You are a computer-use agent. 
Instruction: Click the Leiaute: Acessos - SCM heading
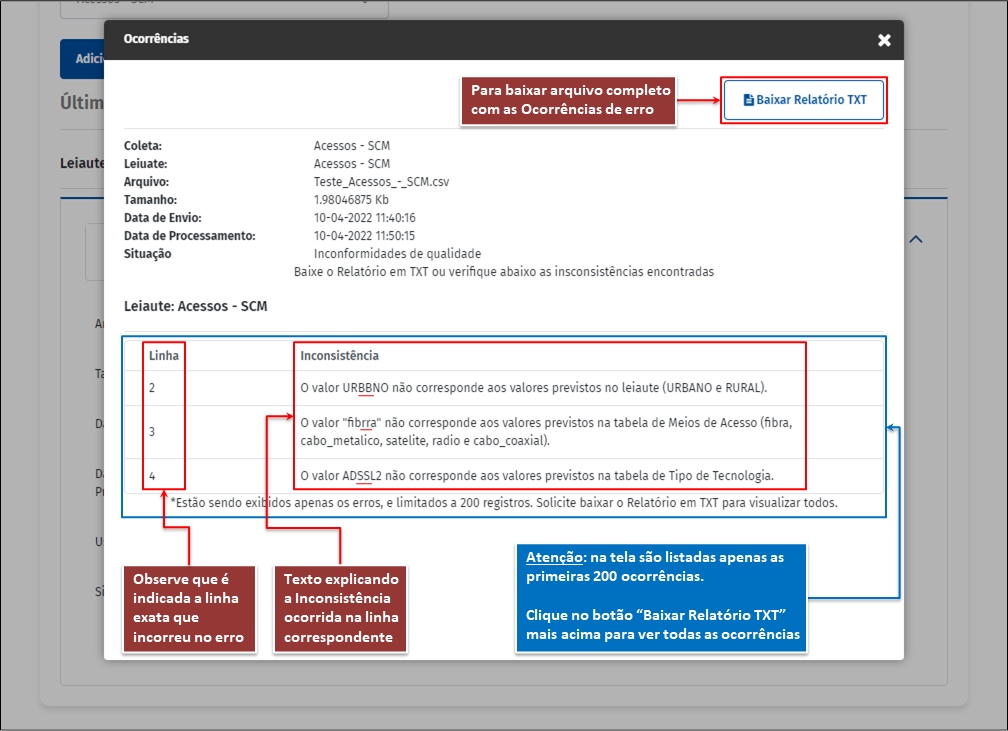(x=196, y=307)
